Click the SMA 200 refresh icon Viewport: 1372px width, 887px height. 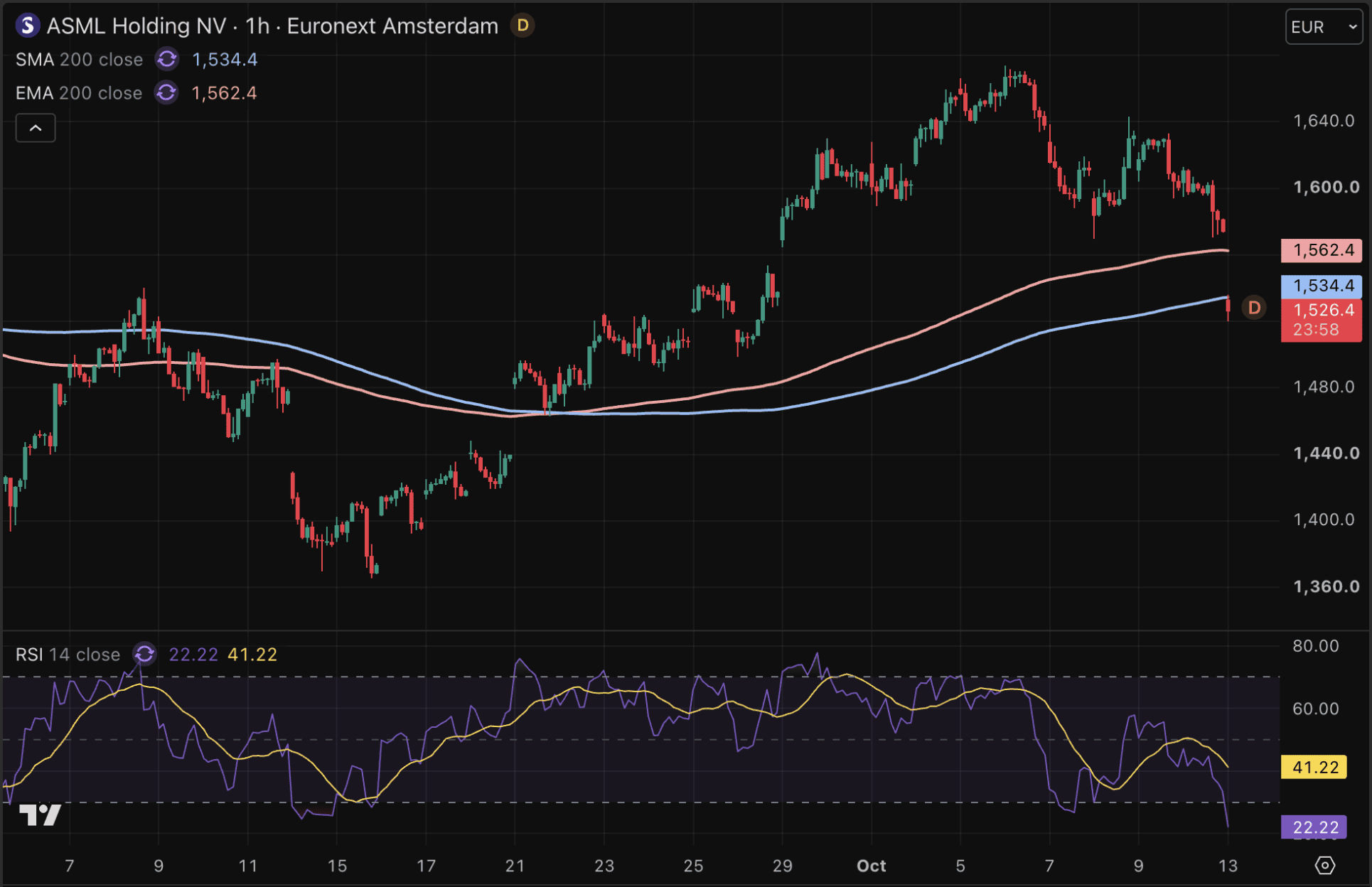[x=167, y=60]
